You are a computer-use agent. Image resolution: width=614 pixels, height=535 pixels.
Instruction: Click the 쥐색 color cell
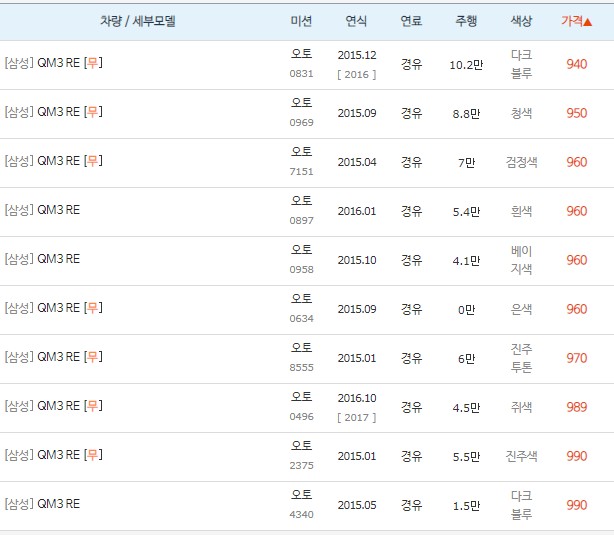pyautogui.click(x=521, y=407)
